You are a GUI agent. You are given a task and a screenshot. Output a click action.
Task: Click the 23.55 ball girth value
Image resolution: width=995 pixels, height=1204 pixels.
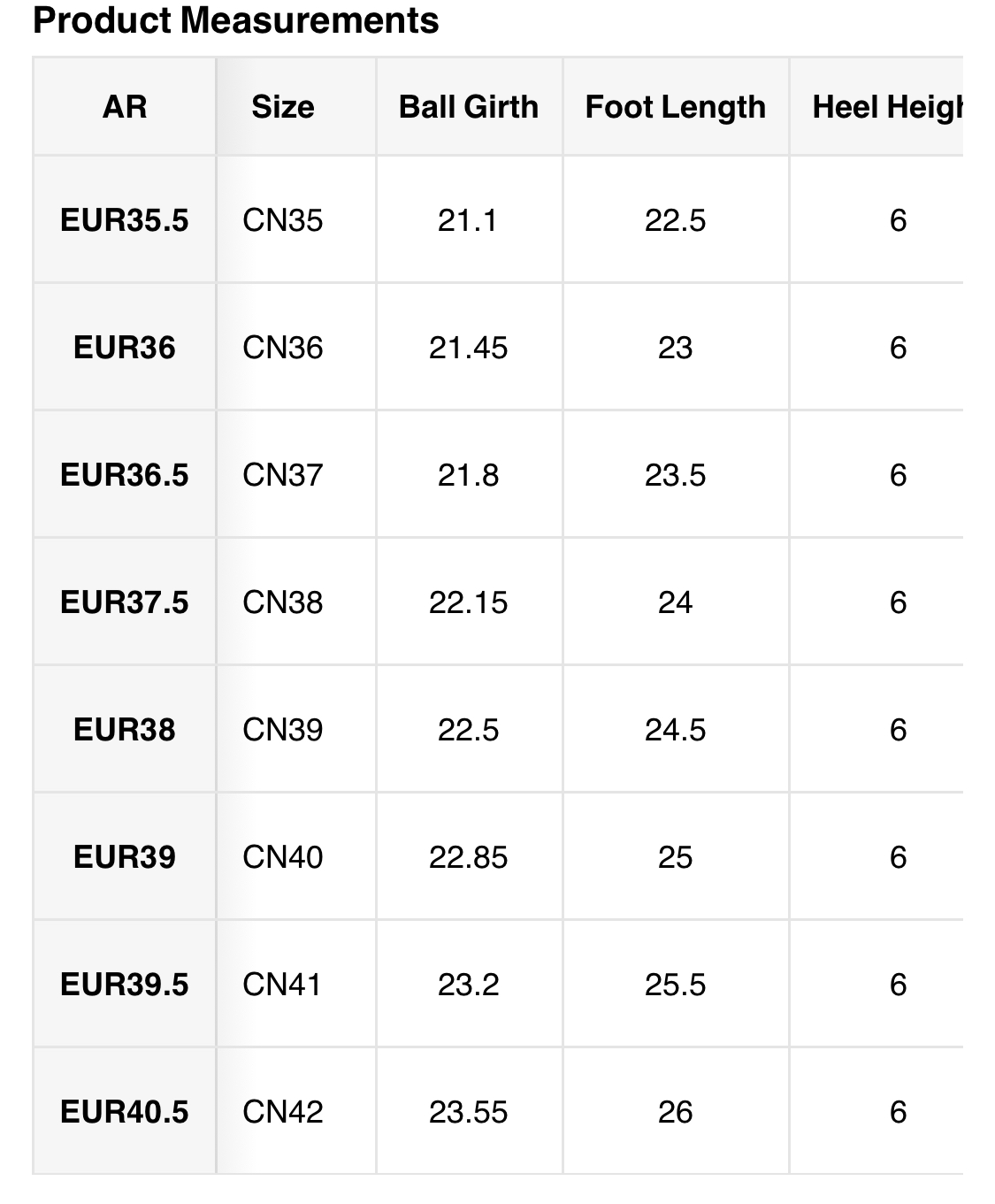click(469, 1112)
